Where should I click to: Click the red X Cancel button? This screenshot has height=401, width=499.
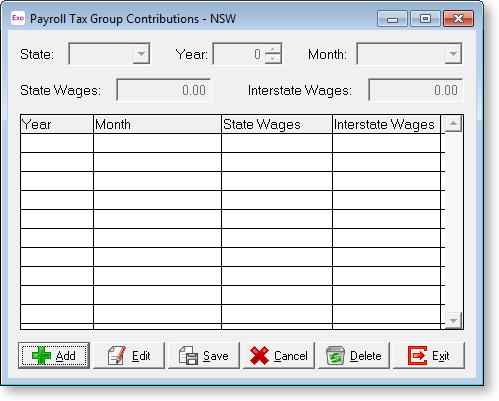click(279, 355)
